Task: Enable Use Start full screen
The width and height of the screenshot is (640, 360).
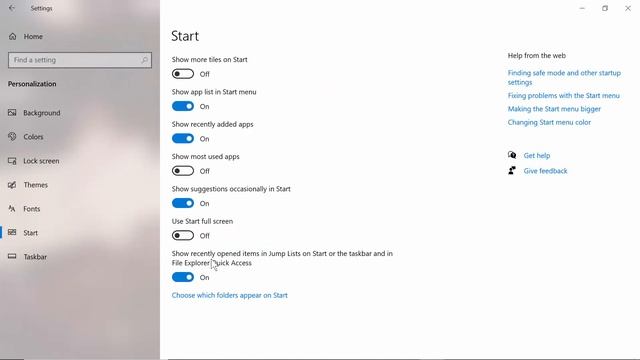Action: [x=183, y=236]
